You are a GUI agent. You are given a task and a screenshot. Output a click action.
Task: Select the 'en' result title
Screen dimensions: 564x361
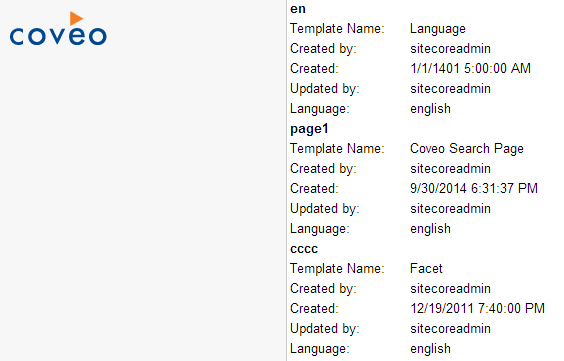[298, 9]
